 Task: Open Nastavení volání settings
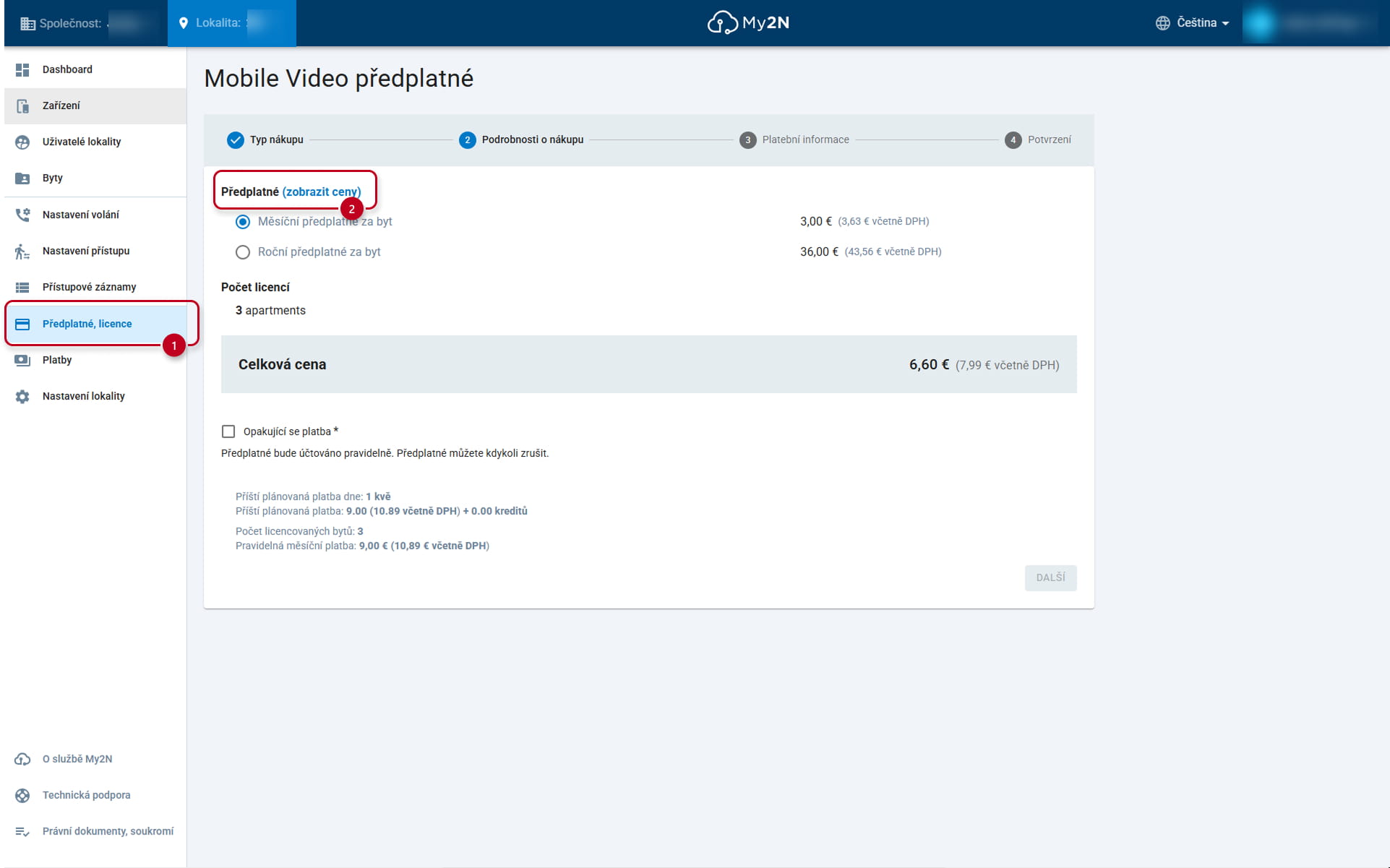[x=95, y=215]
